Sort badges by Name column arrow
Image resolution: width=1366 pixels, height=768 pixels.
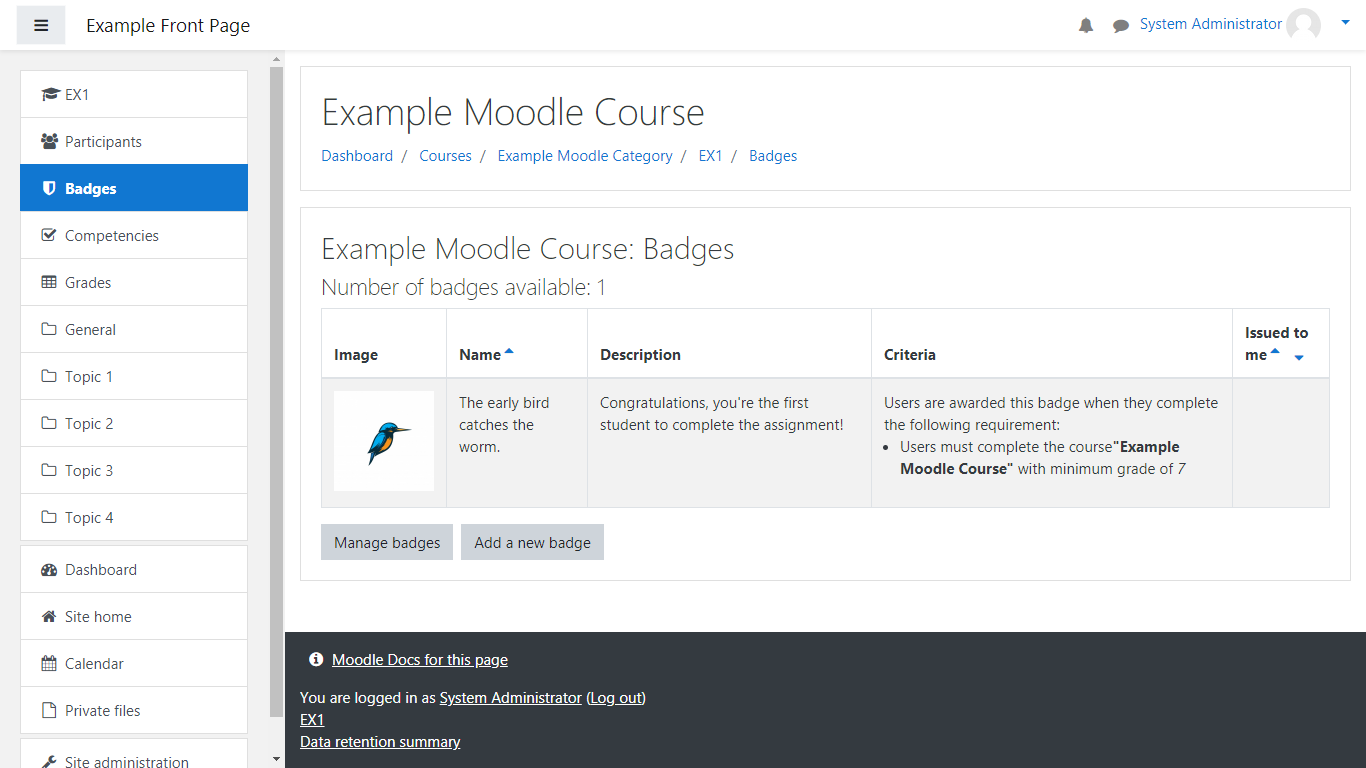(509, 352)
